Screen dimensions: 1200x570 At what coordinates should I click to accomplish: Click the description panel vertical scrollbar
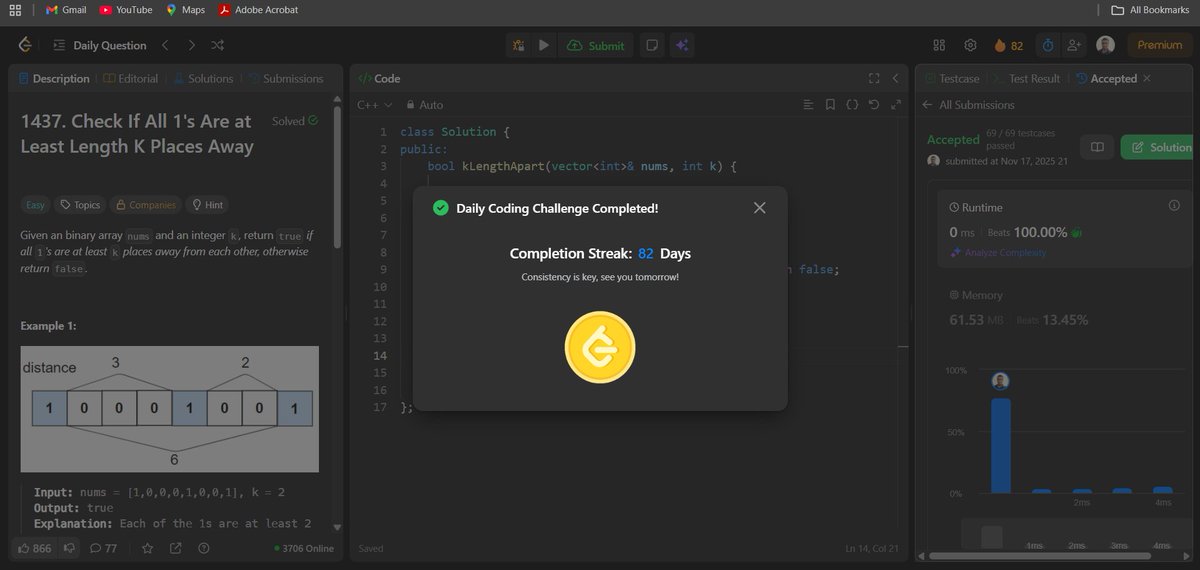point(338,175)
